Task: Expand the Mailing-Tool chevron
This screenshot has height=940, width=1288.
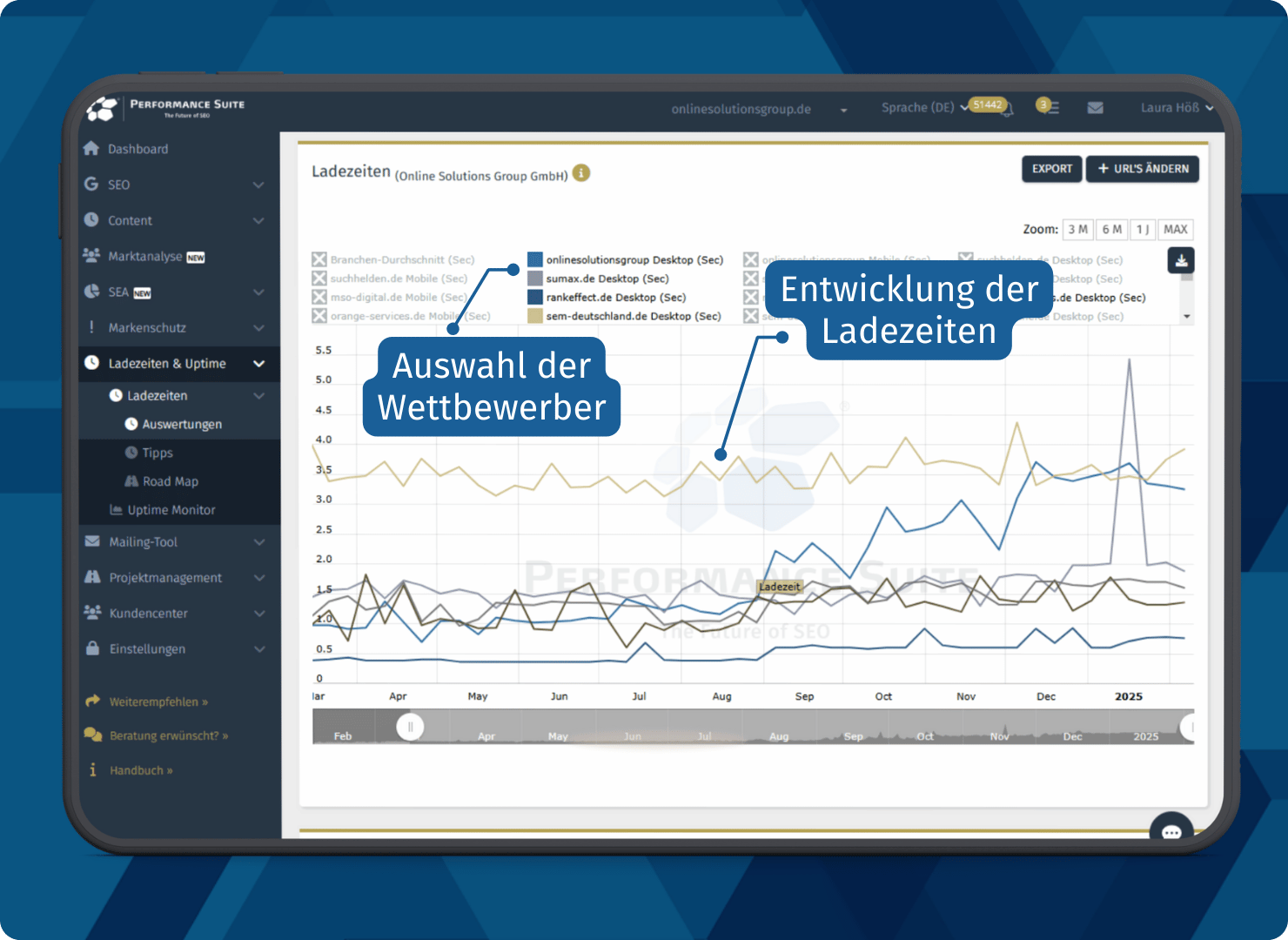Action: (x=258, y=541)
